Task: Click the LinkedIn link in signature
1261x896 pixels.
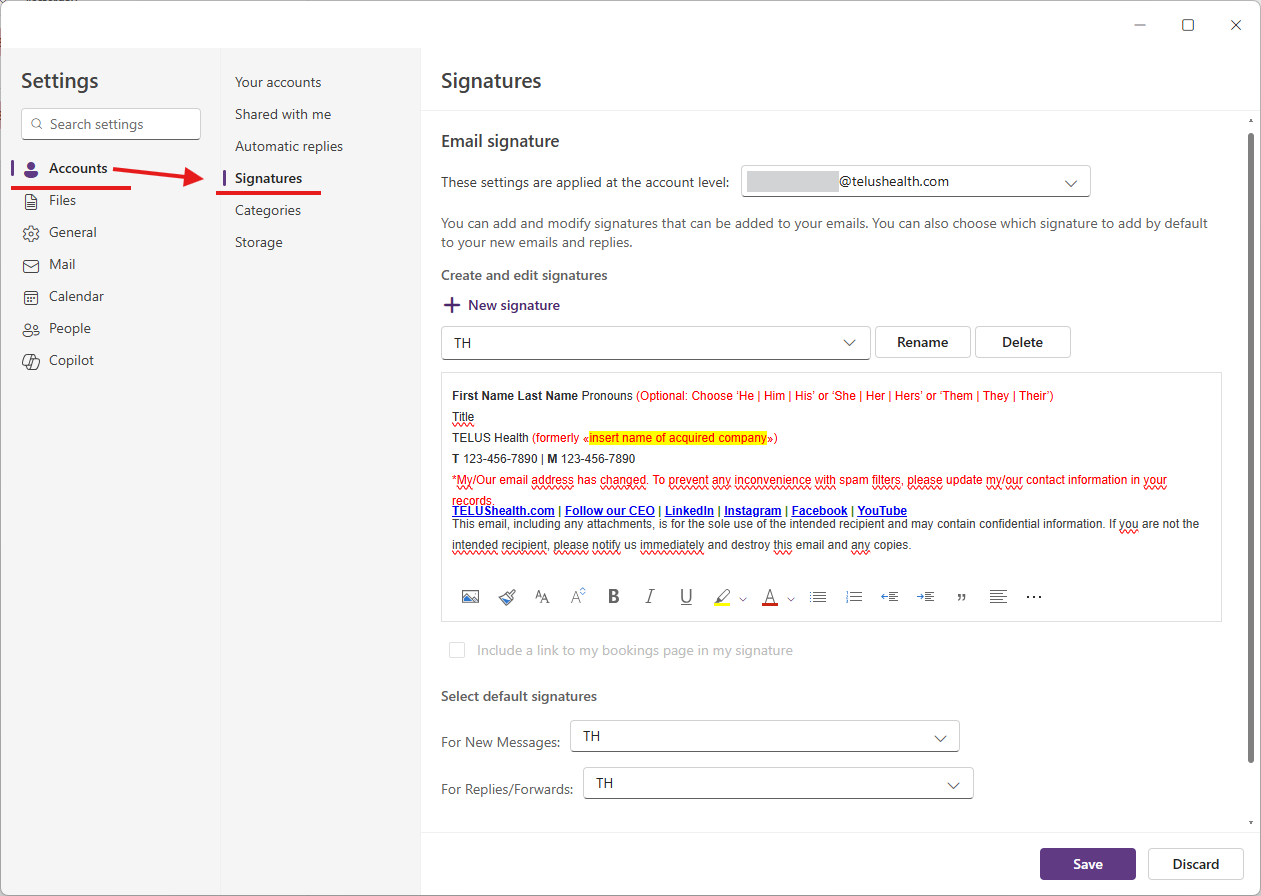Action: (x=689, y=511)
